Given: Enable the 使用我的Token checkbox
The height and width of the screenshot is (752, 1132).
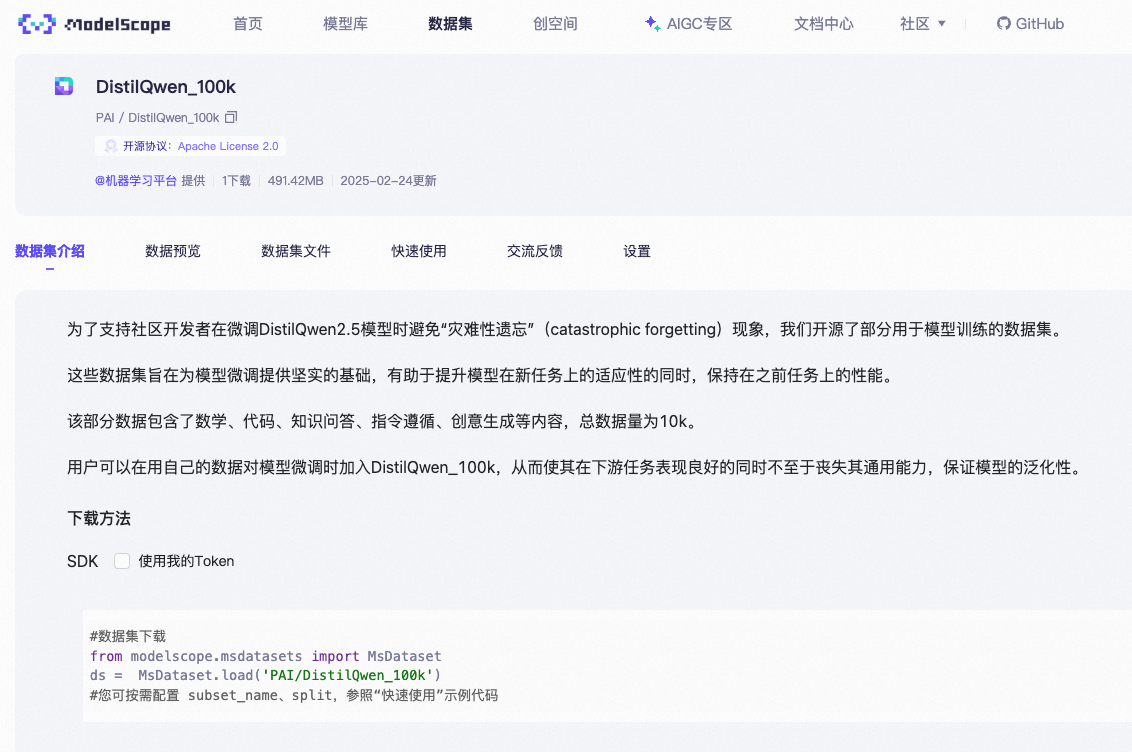Looking at the screenshot, I should [122, 561].
